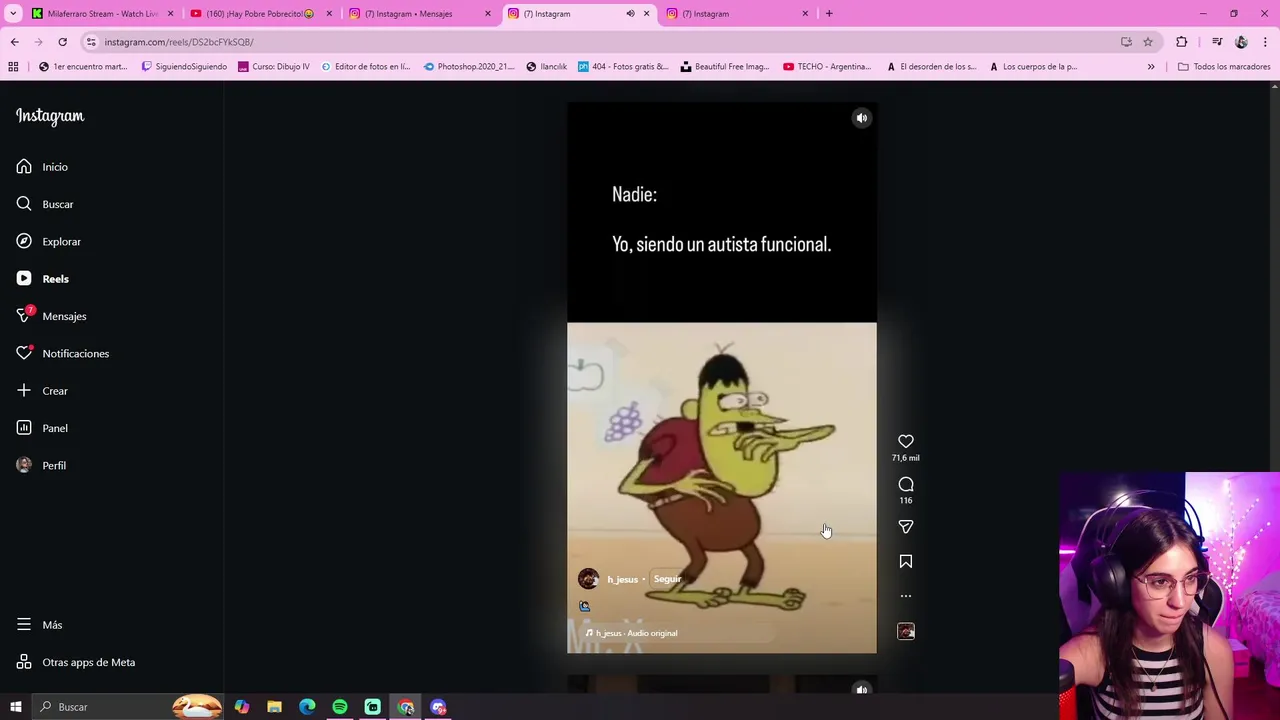Image resolution: width=1280 pixels, height=720 pixels.
Task: Open the llancilik bookmark
Action: pos(546,67)
